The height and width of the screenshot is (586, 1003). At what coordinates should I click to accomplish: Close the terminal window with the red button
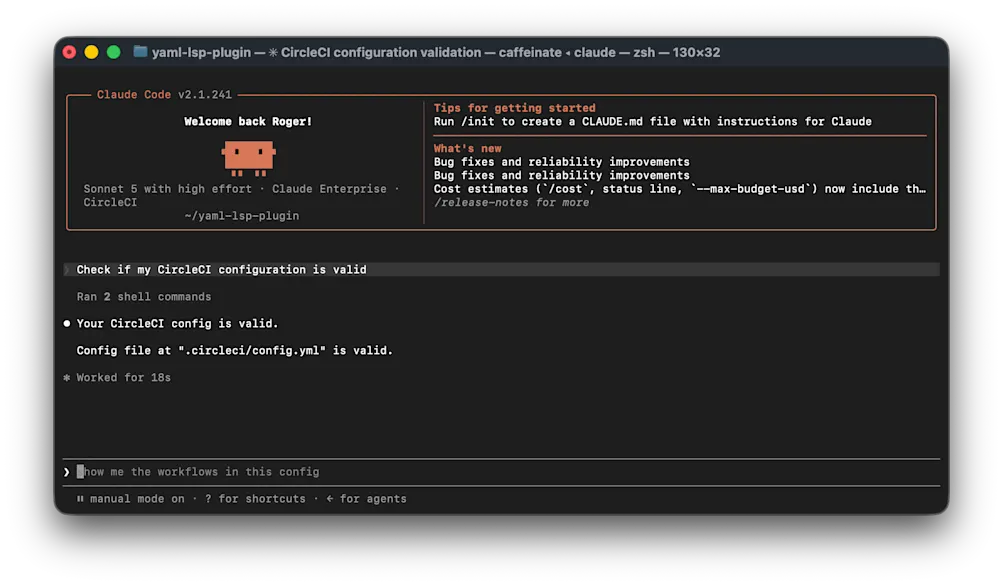[69, 52]
